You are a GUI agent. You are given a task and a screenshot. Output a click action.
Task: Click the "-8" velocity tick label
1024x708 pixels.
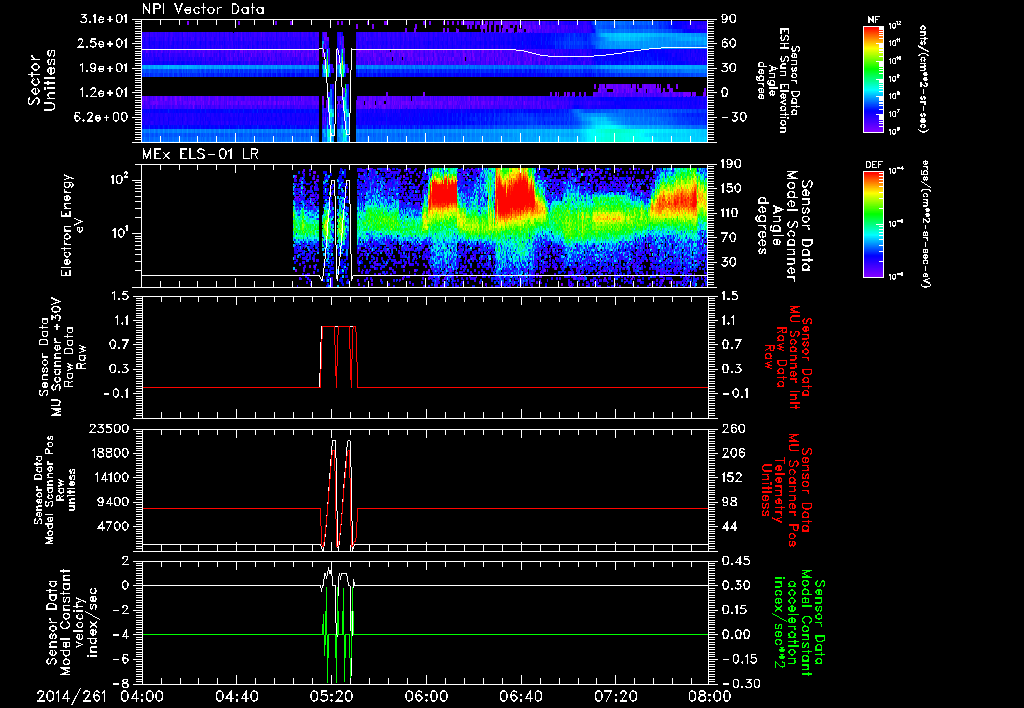(x=121, y=683)
